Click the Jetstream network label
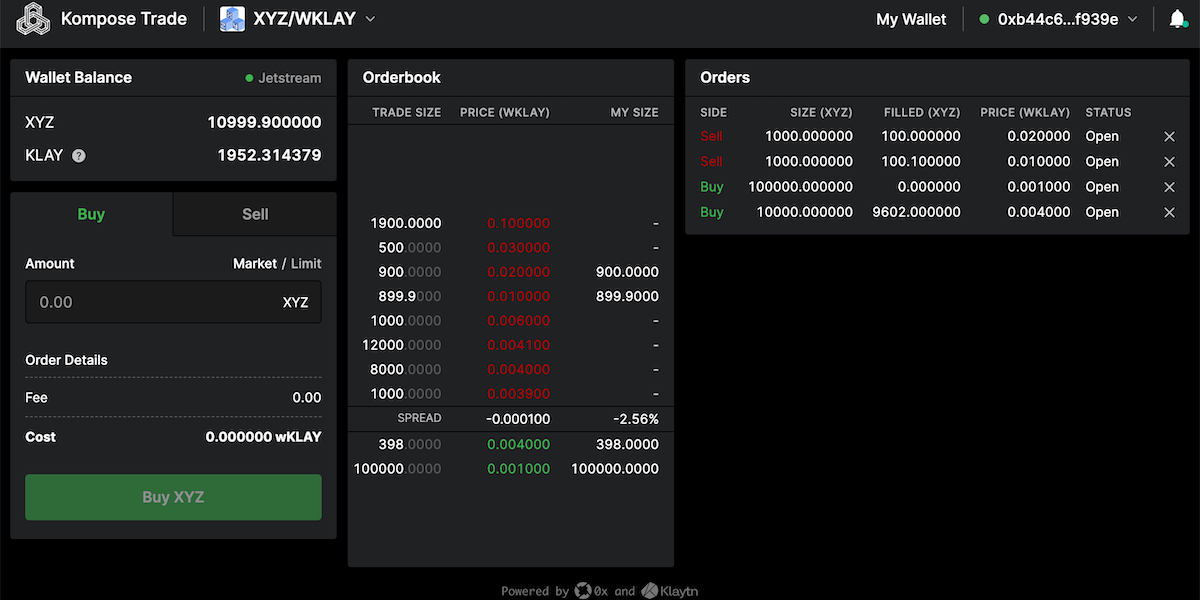Viewport: 1200px width, 600px height. [290, 78]
